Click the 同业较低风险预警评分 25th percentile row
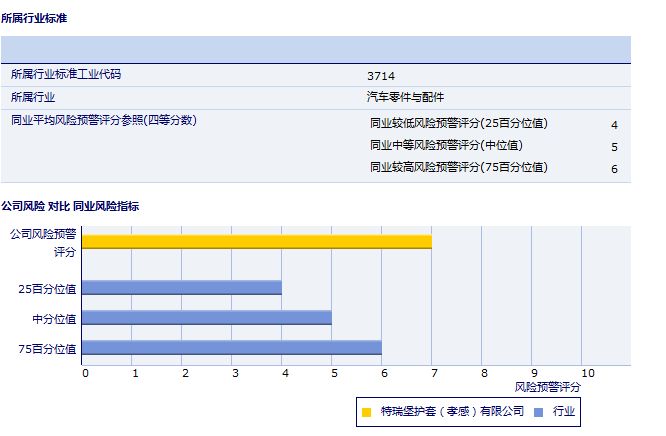This screenshot has width=666, height=436. click(x=459, y=123)
